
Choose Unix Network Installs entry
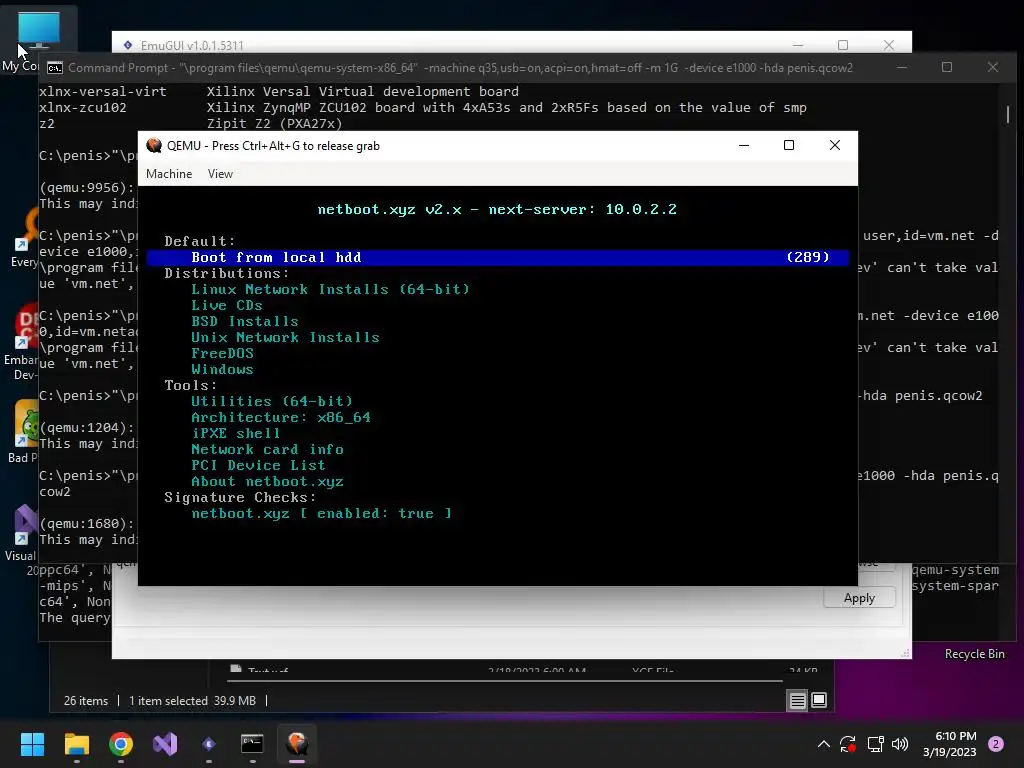pyautogui.click(x=285, y=338)
